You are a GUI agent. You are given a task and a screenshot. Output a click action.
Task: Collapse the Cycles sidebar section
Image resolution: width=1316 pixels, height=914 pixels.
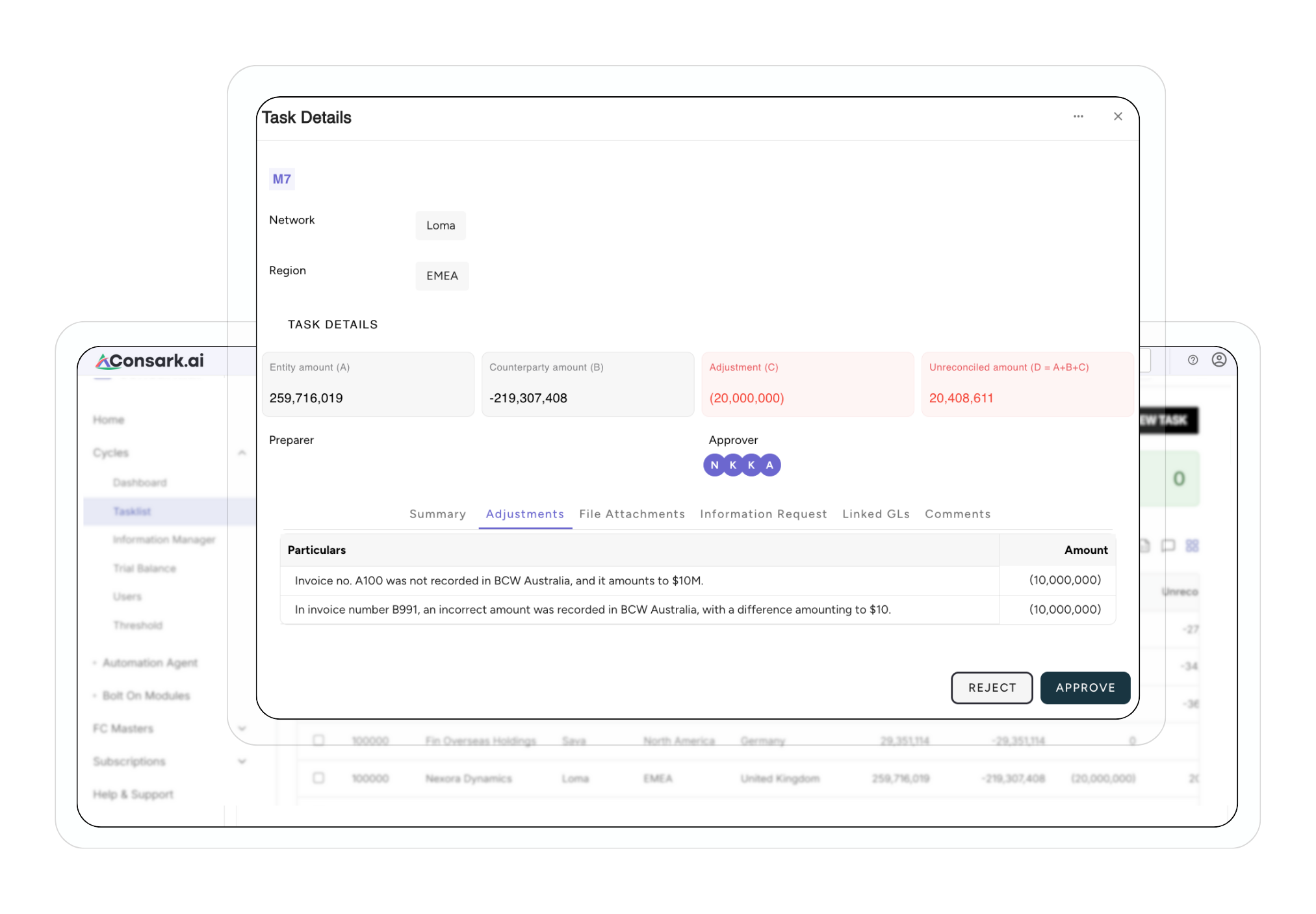pyautogui.click(x=242, y=452)
